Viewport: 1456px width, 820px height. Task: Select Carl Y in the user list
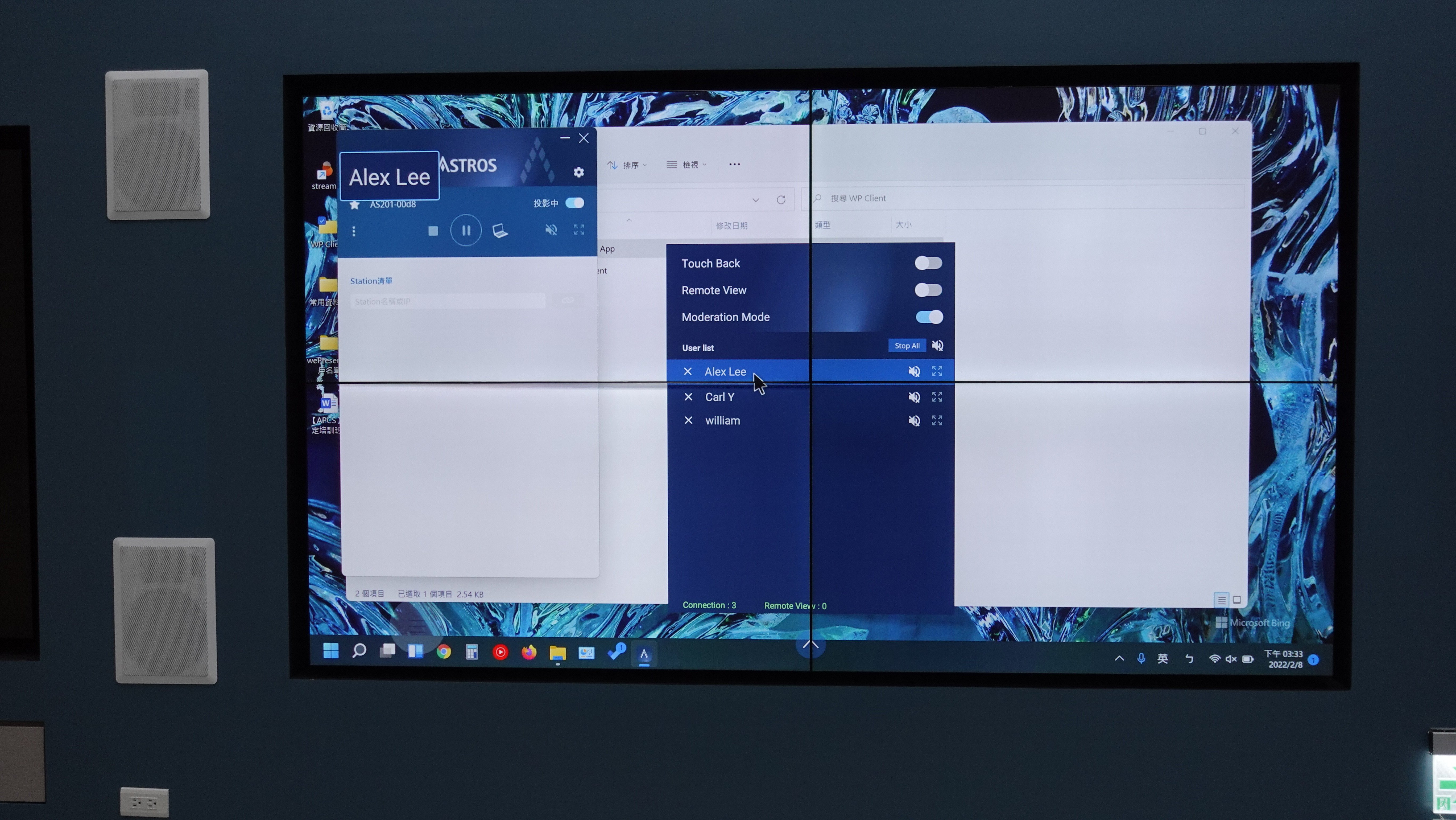[x=810, y=397]
